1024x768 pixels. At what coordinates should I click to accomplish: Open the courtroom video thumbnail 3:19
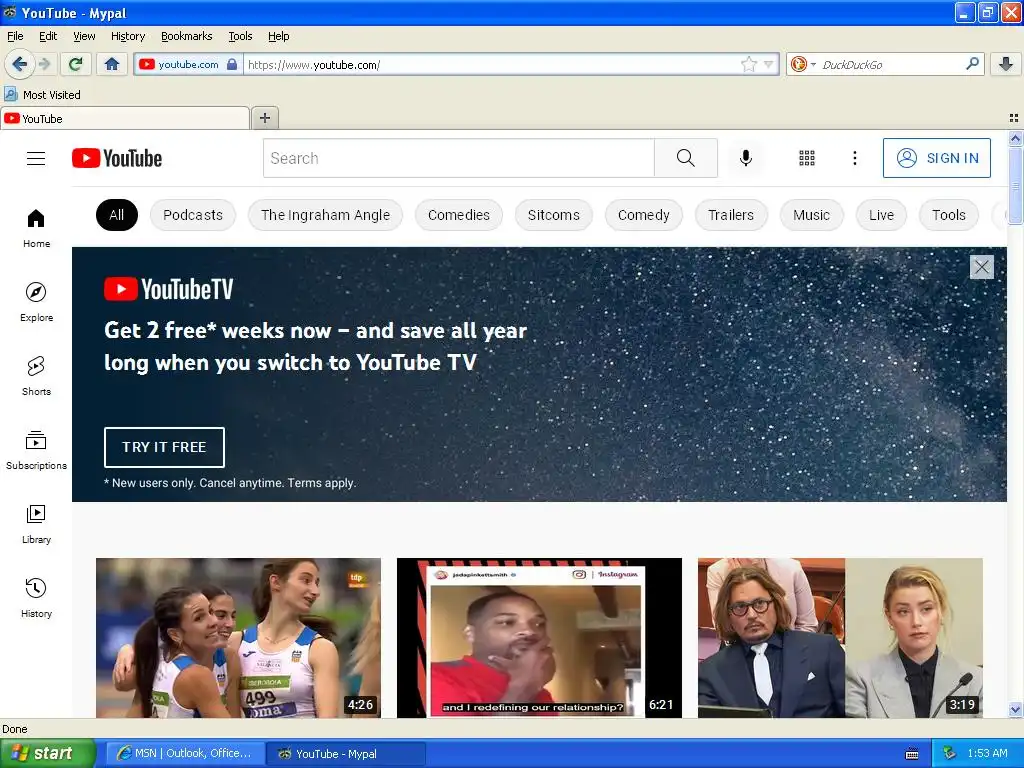[x=840, y=638]
